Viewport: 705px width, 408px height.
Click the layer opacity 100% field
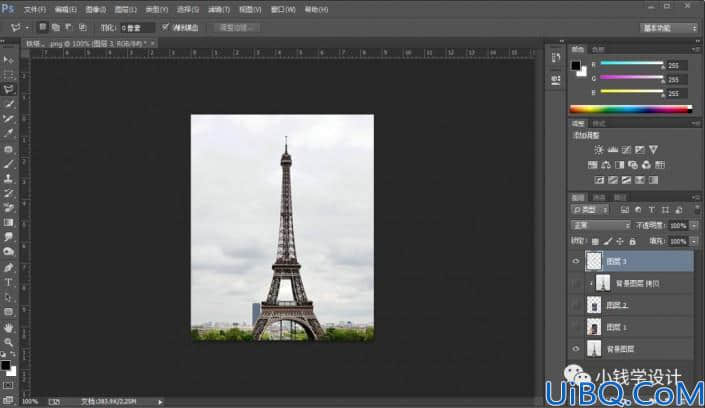pyautogui.click(x=678, y=225)
